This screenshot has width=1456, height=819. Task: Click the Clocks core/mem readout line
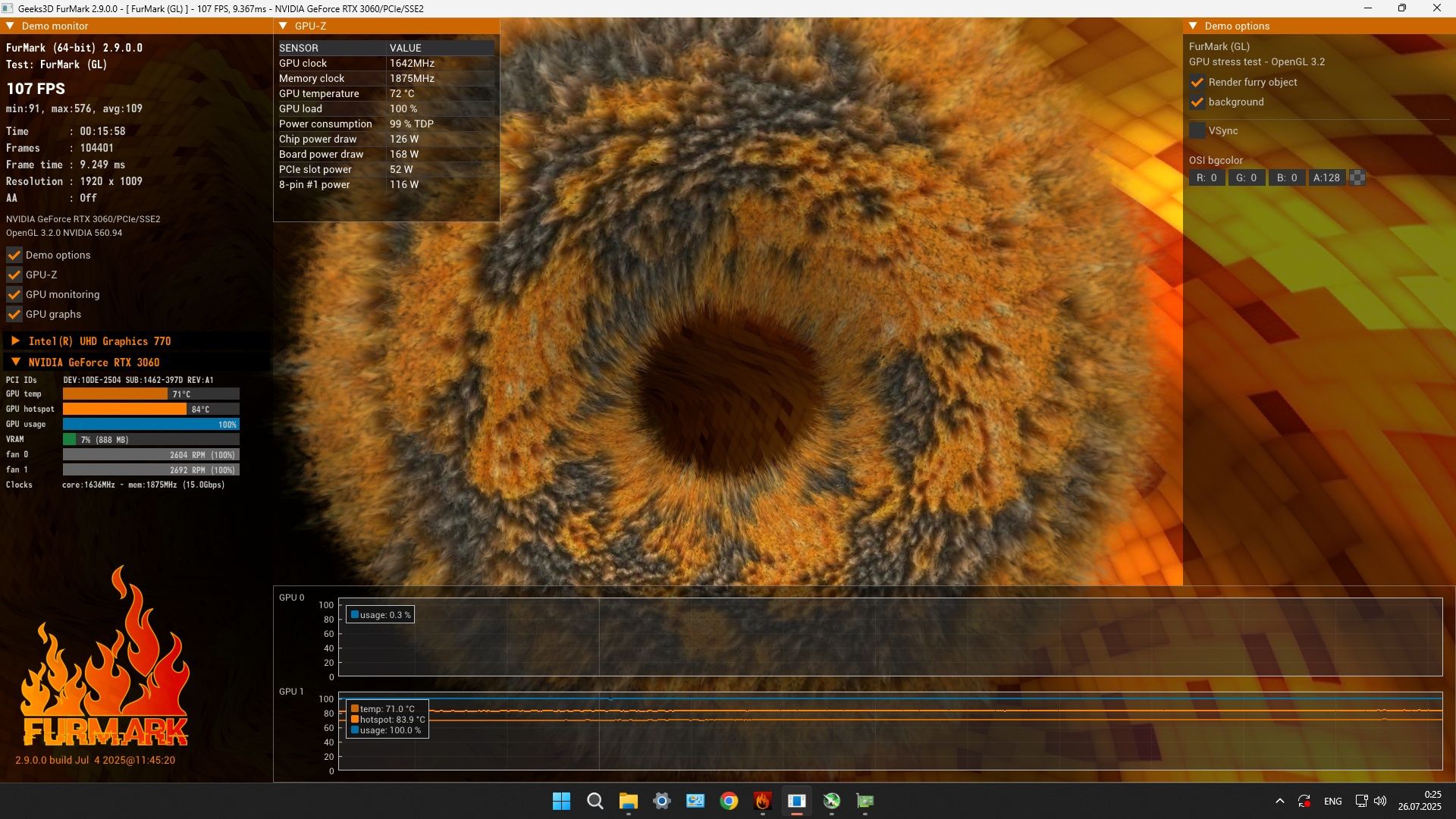[x=115, y=485]
